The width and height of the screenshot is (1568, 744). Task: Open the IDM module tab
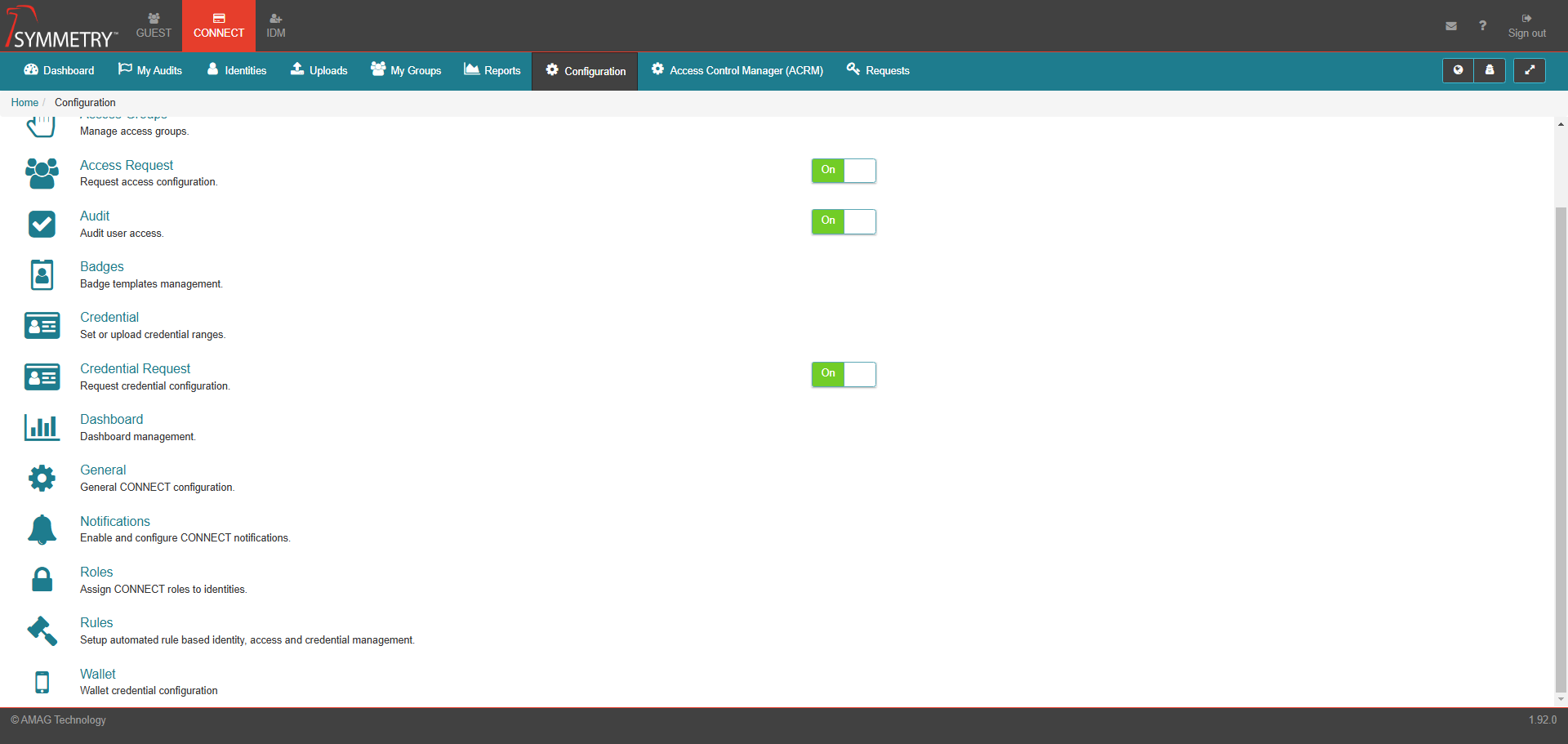tap(276, 25)
